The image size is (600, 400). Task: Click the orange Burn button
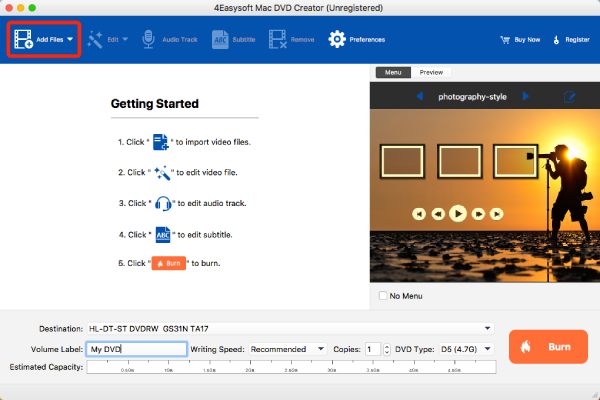click(548, 347)
